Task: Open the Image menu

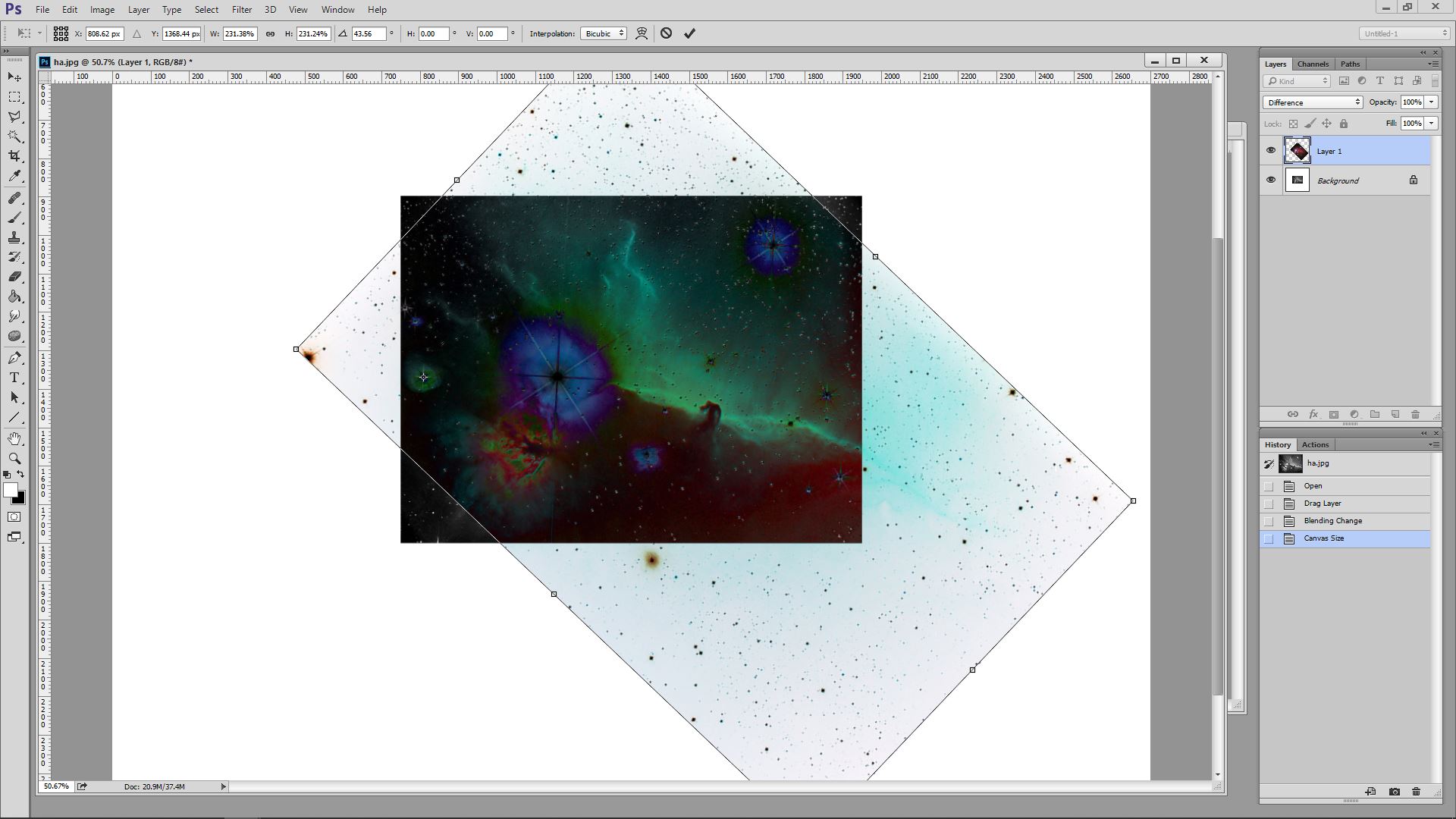Action: point(102,10)
